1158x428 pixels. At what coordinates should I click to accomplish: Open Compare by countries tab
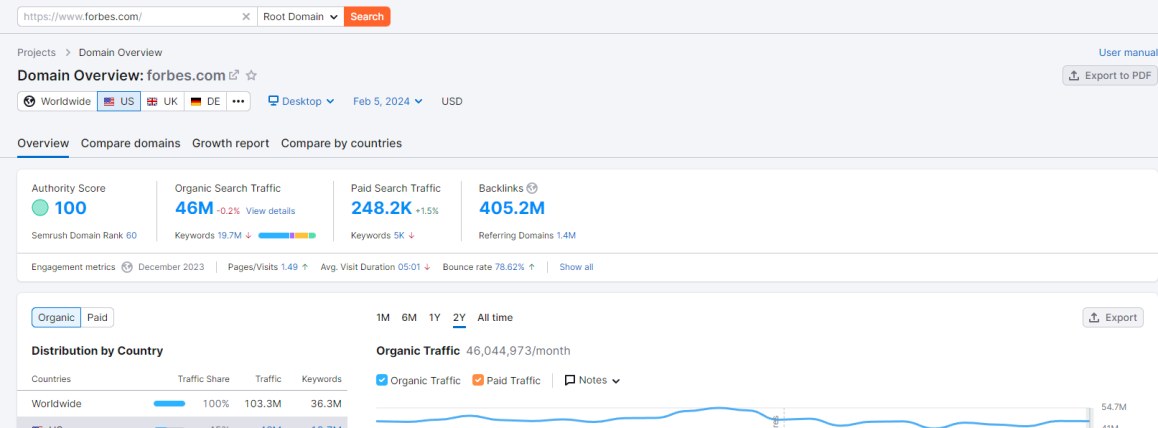[x=341, y=143]
